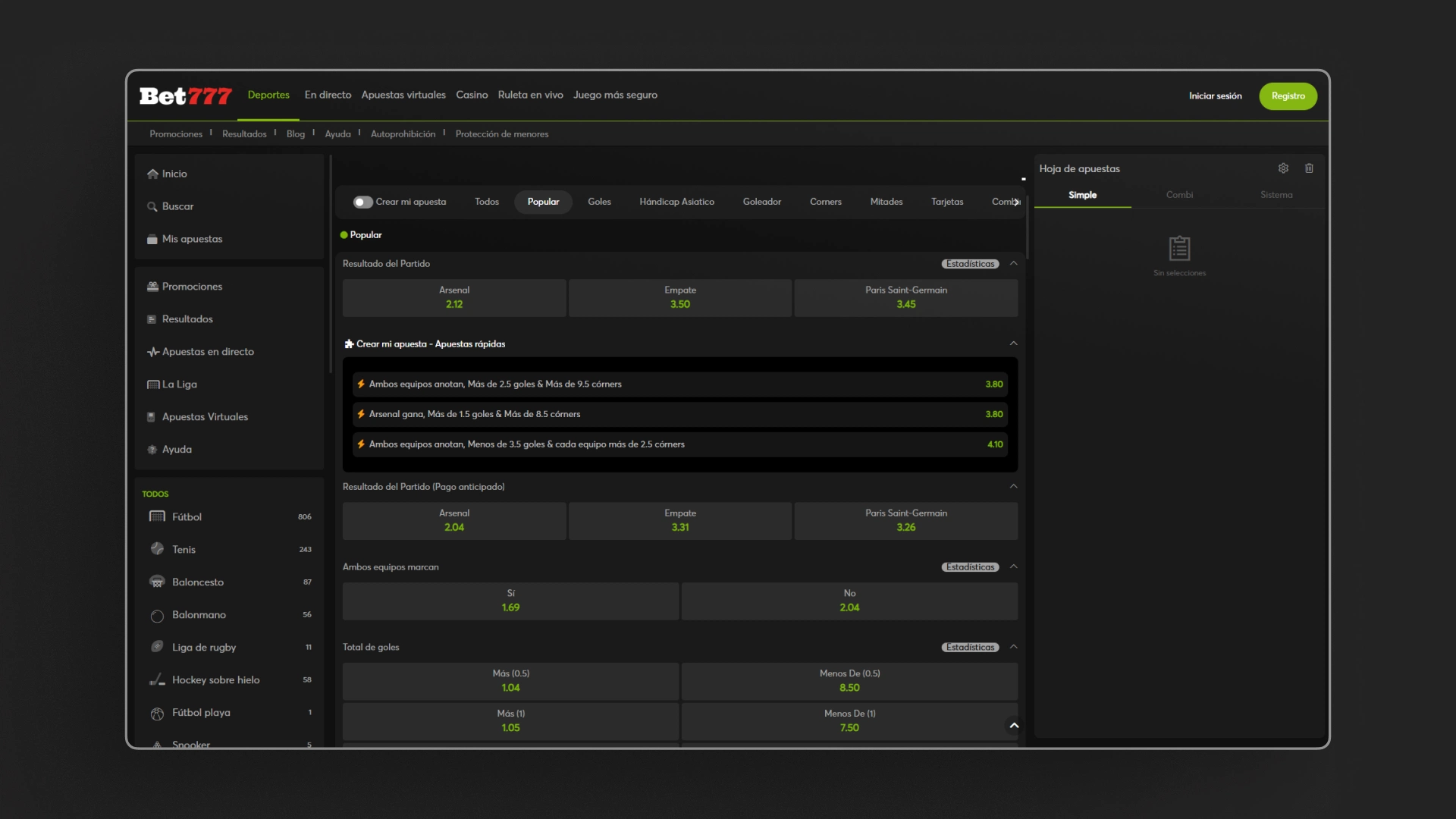Viewport: 1456px width, 819px height.
Task: Click lightning icon of Arsenal gana quick bet
Action: 361,414
